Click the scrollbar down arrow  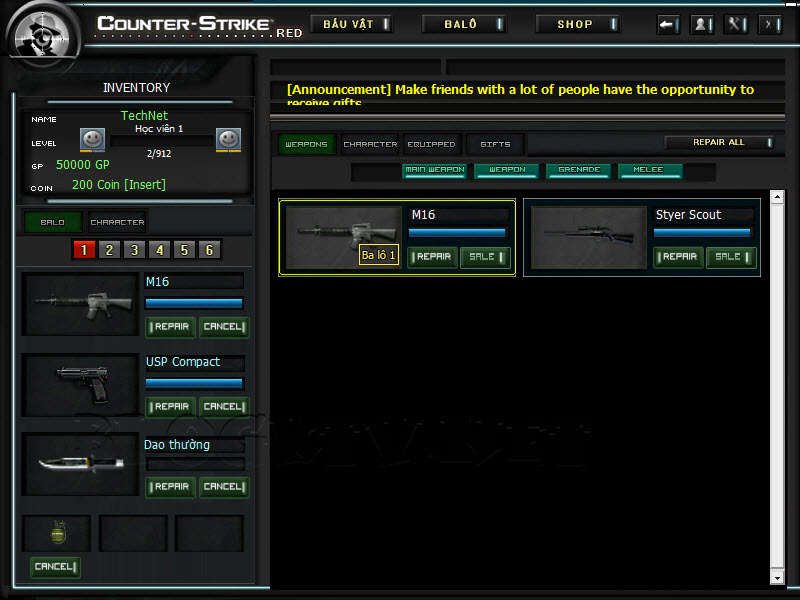[x=777, y=578]
